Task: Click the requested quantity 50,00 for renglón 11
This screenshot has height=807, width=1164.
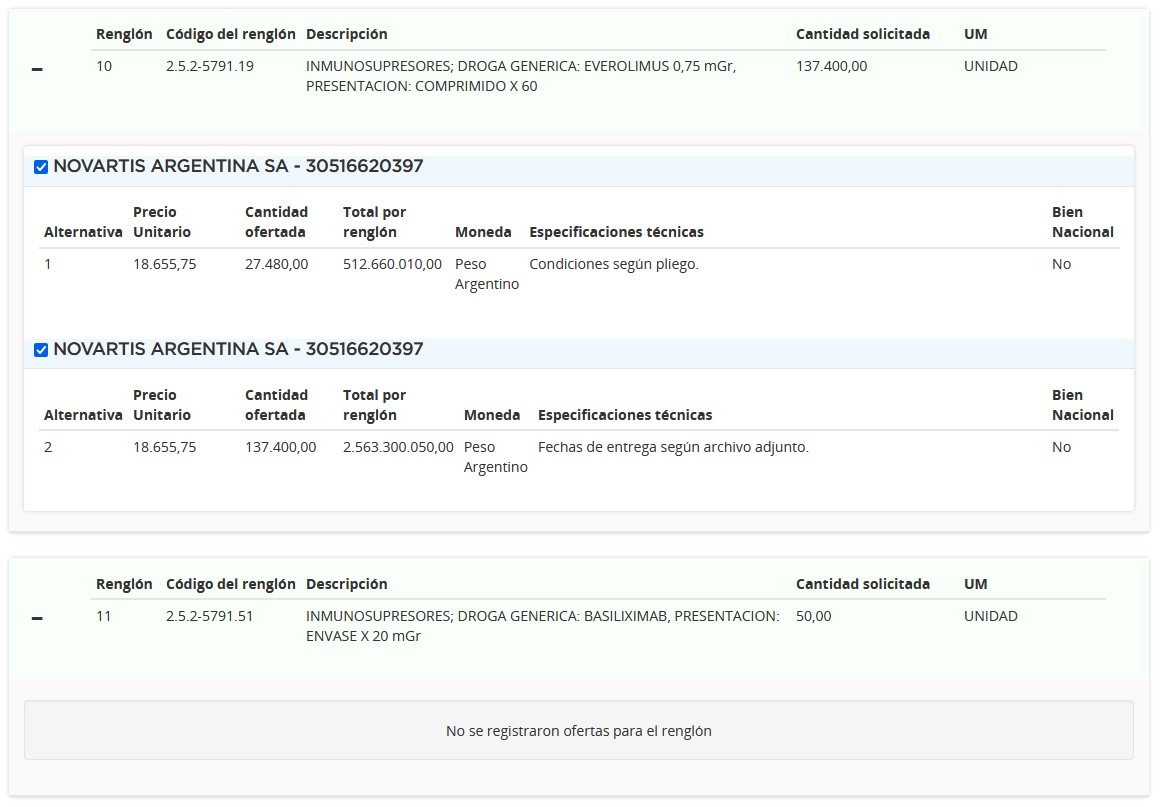Action: (x=813, y=616)
